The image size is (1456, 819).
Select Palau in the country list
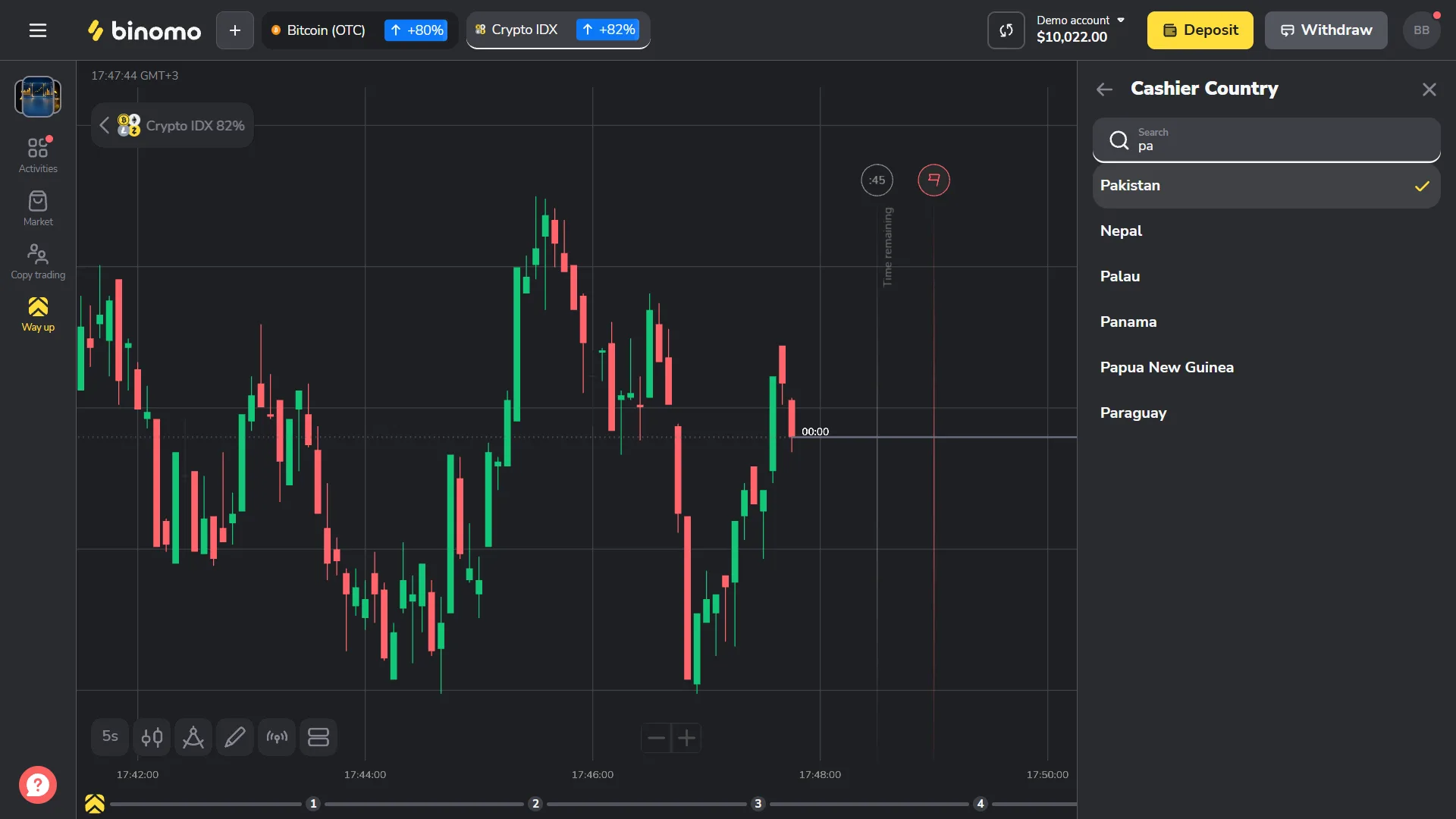(x=1266, y=277)
